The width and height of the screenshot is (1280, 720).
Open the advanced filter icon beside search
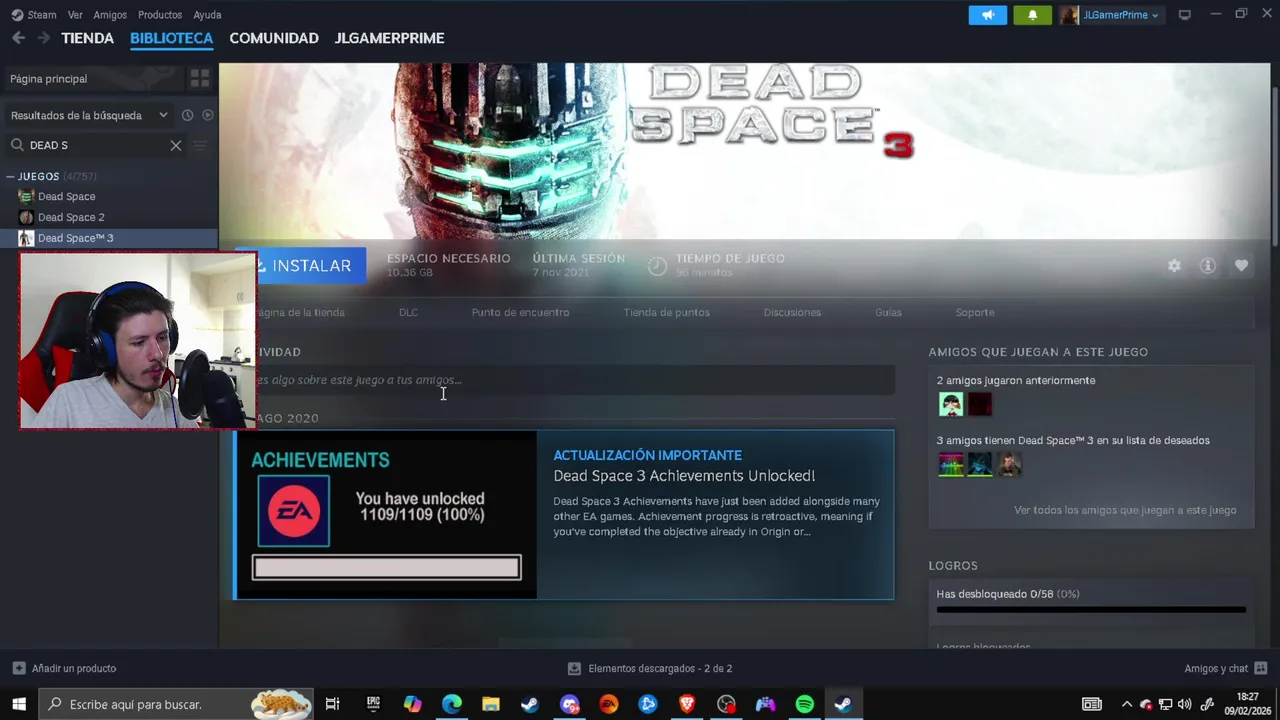[200, 145]
